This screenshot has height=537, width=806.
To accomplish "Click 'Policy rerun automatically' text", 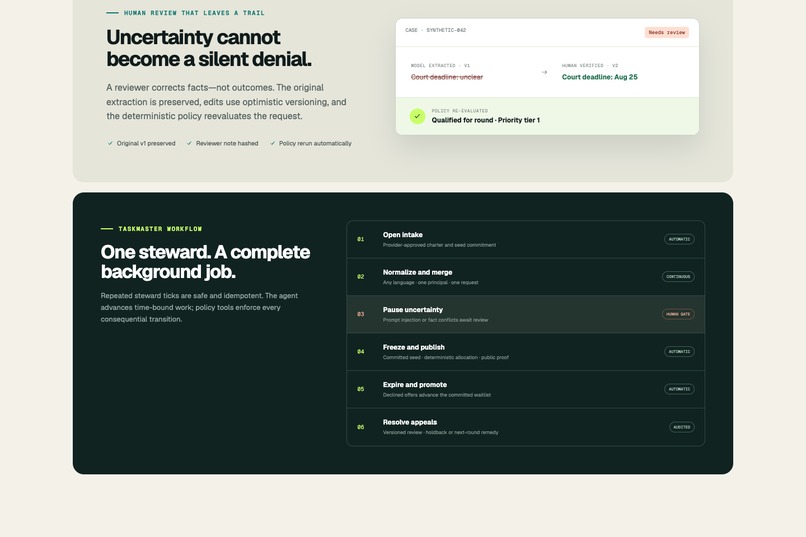I will [x=315, y=143].
